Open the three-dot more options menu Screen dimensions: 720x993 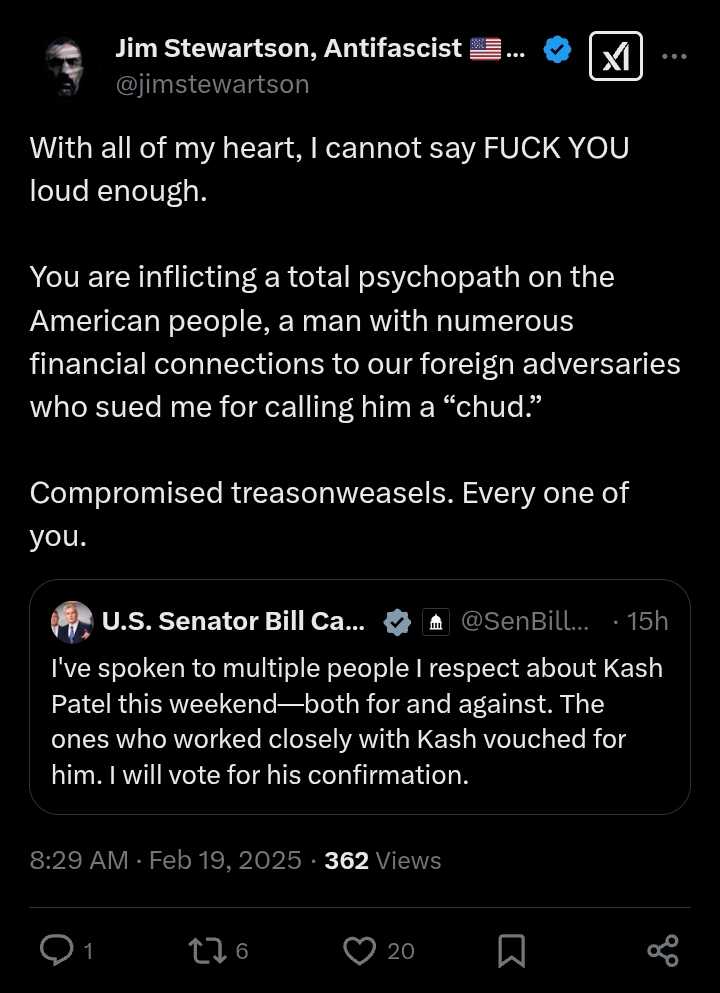point(674,56)
